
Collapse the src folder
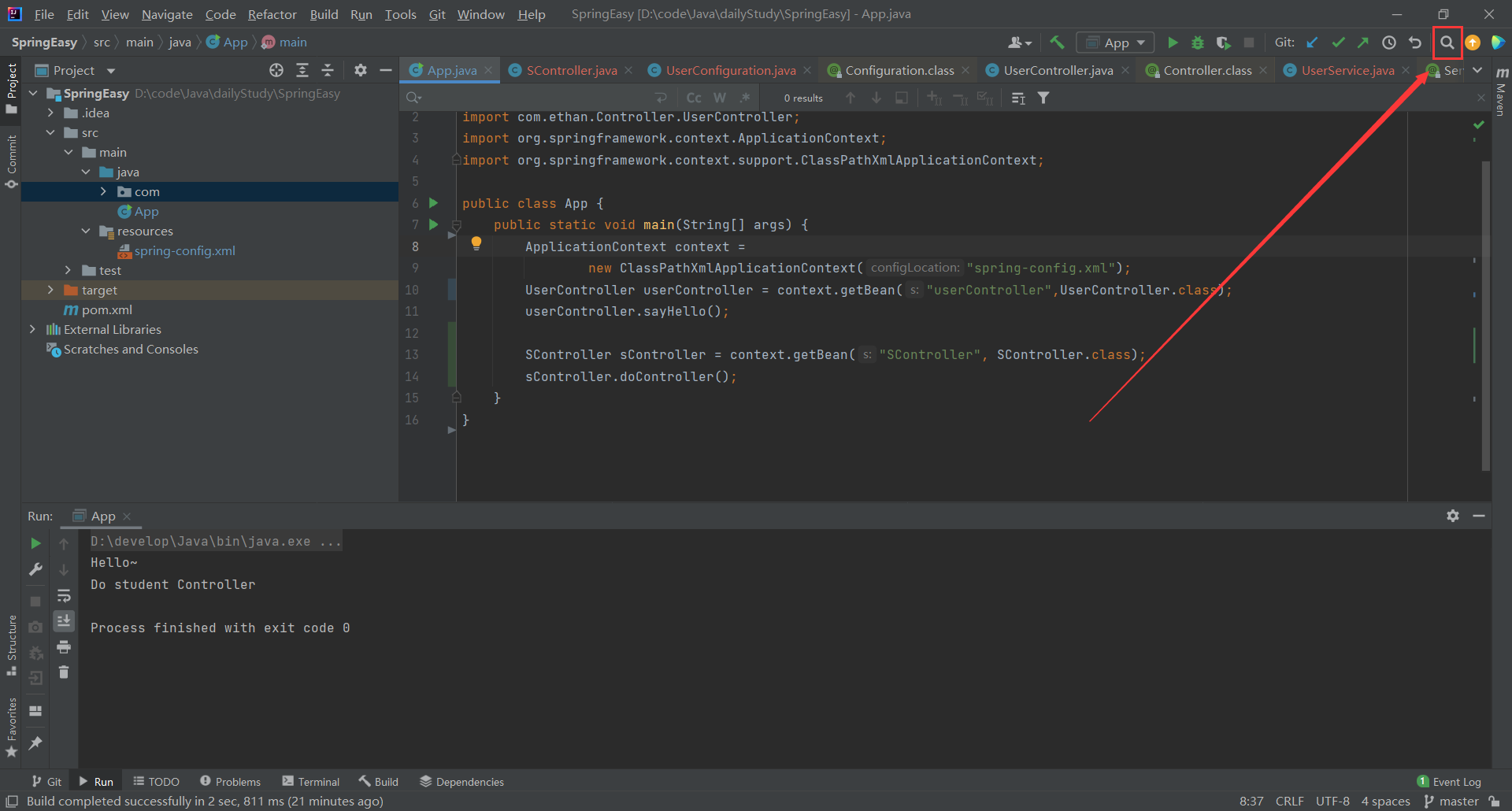[x=50, y=132]
